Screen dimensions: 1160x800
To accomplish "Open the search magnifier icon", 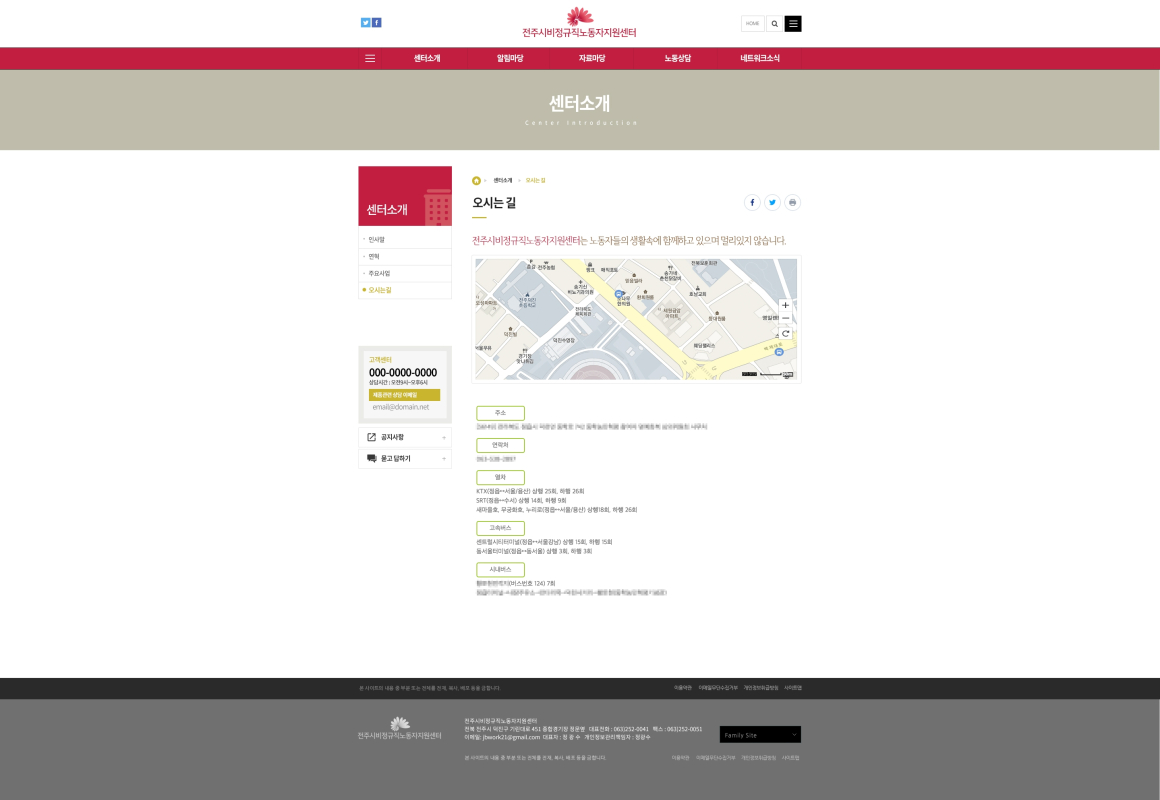I will 775,24.
